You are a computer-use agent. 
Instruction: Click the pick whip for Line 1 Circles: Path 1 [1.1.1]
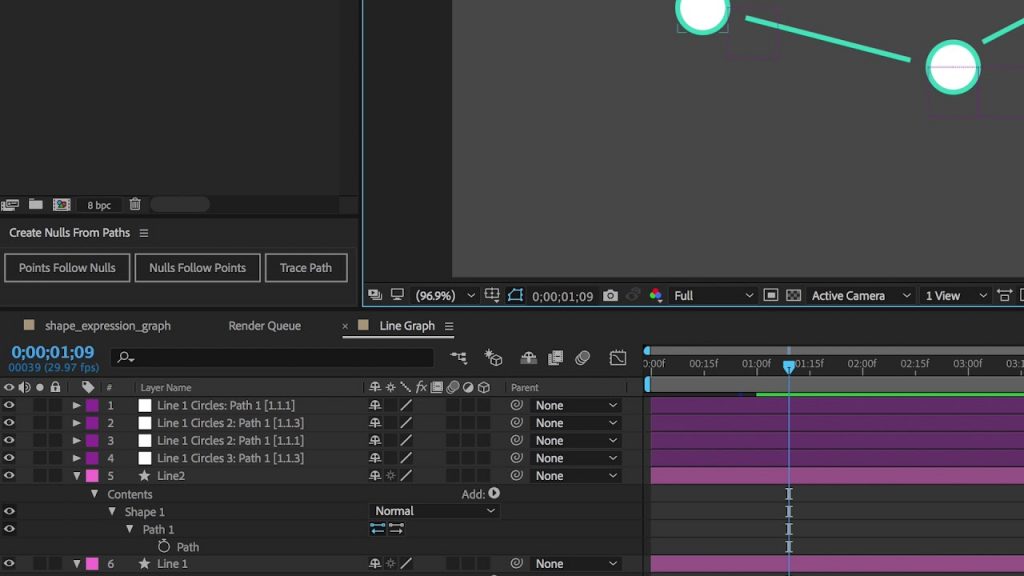(517, 405)
